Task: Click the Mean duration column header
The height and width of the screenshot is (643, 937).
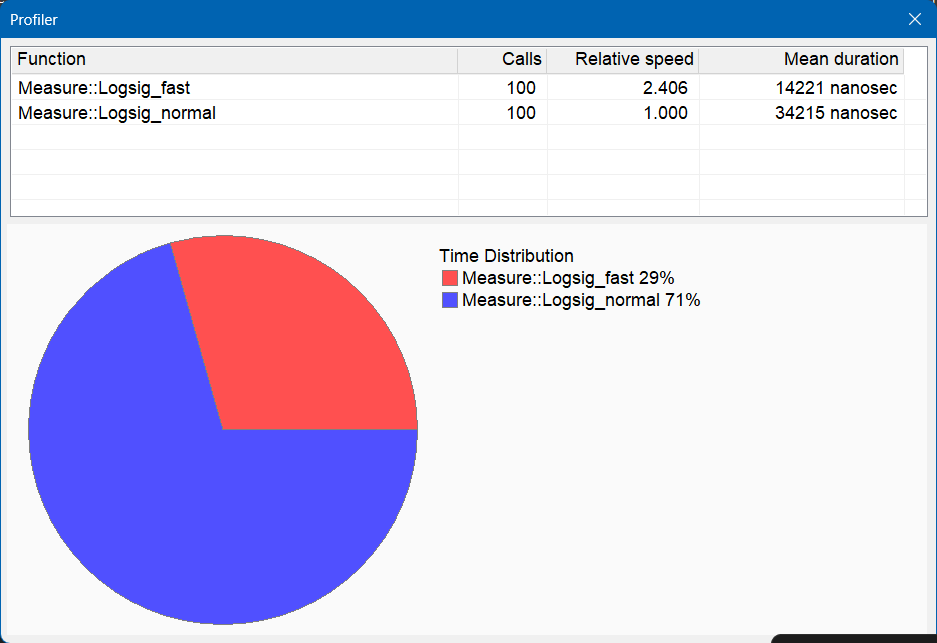Action: click(801, 60)
